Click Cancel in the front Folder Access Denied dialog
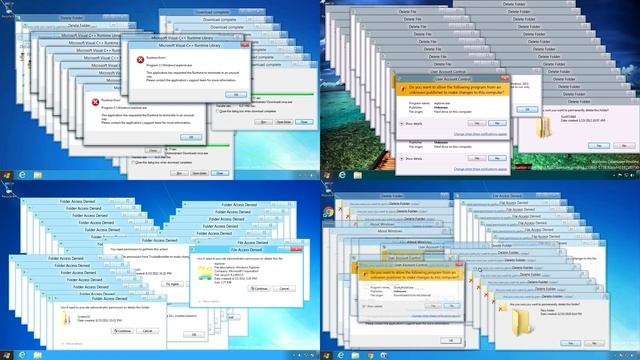This screenshot has width=640, height=360. [147, 331]
